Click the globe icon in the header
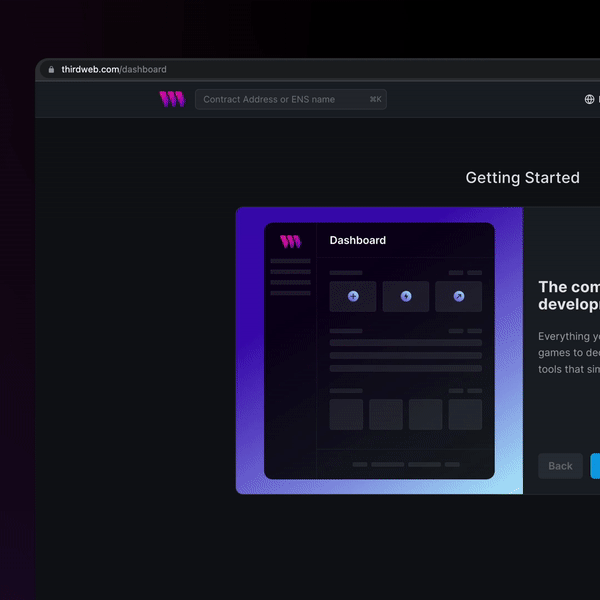600x600 pixels. point(589,99)
